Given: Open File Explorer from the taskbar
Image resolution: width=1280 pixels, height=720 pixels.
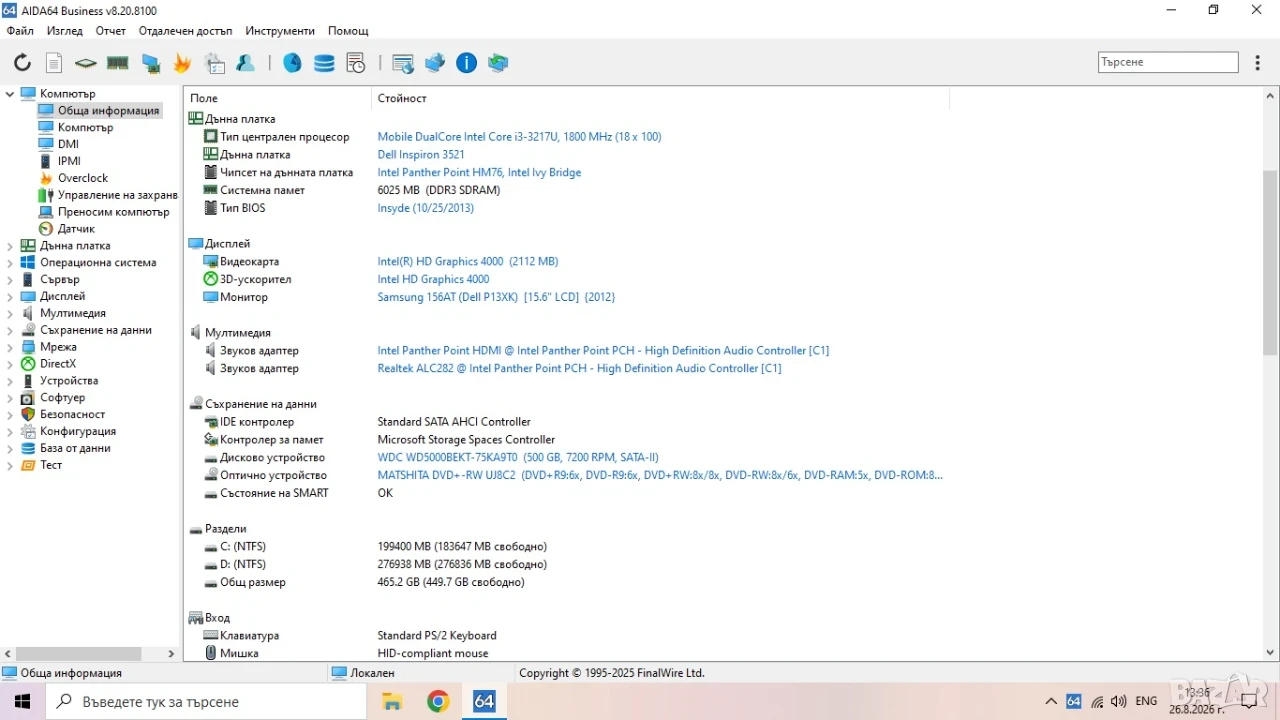Looking at the screenshot, I should 392,702.
